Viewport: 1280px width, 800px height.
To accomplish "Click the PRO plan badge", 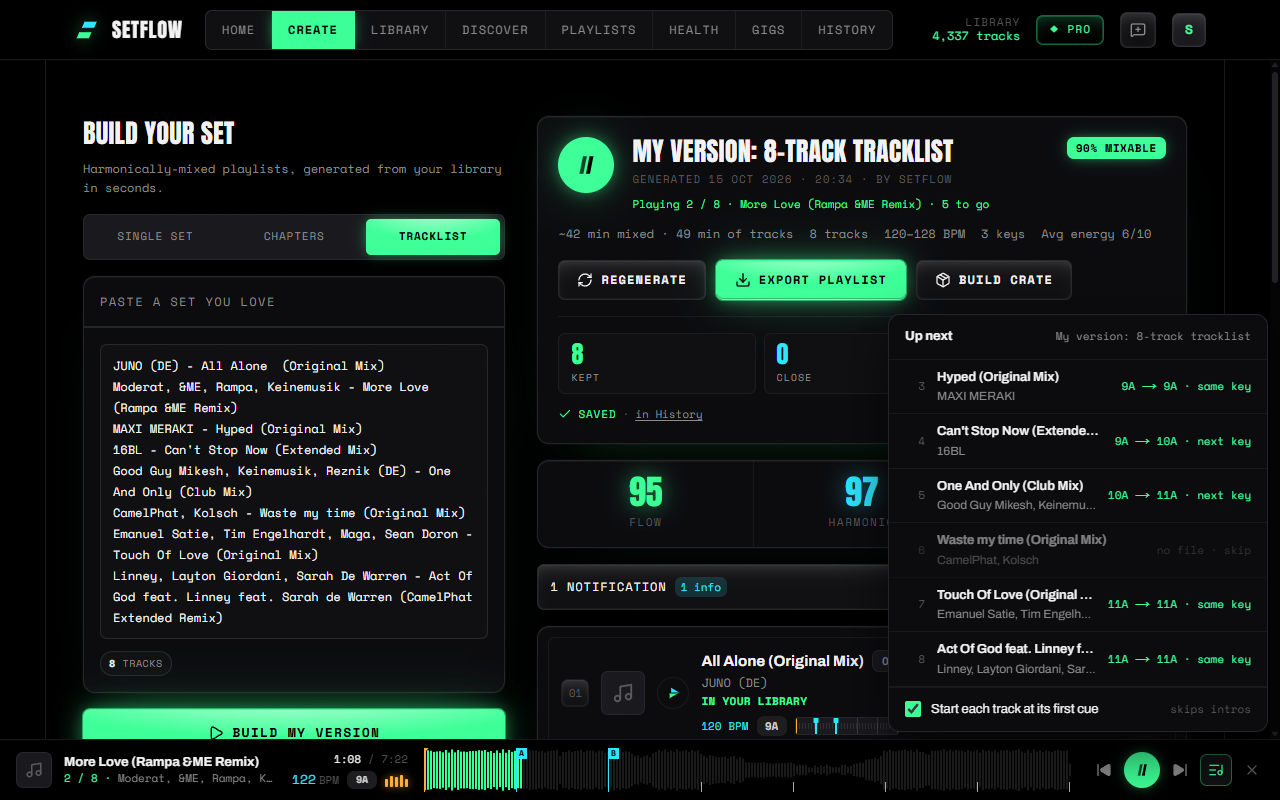I will coord(1070,30).
